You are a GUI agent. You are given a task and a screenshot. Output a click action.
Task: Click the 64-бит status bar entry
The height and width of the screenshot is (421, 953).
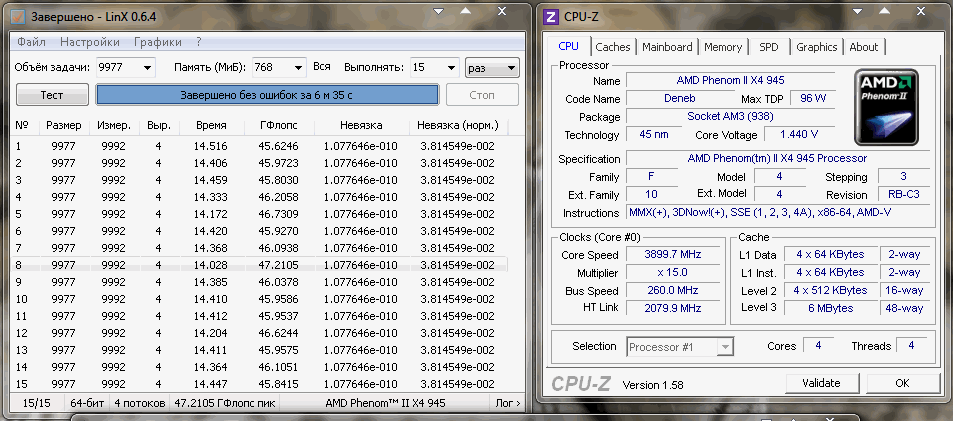pyautogui.click(x=88, y=403)
